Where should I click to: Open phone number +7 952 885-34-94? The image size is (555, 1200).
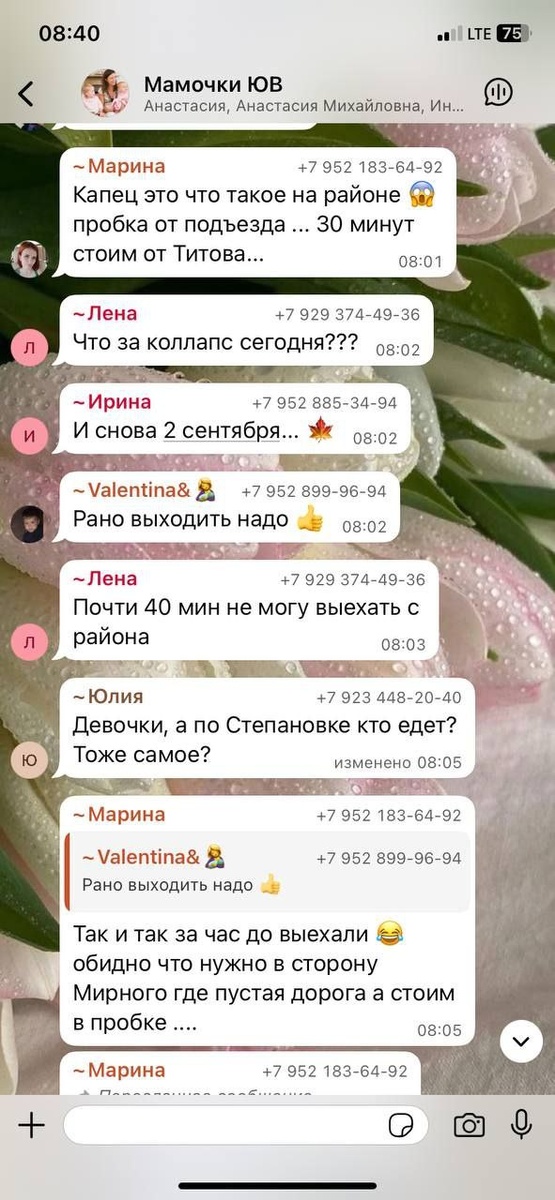[324, 403]
